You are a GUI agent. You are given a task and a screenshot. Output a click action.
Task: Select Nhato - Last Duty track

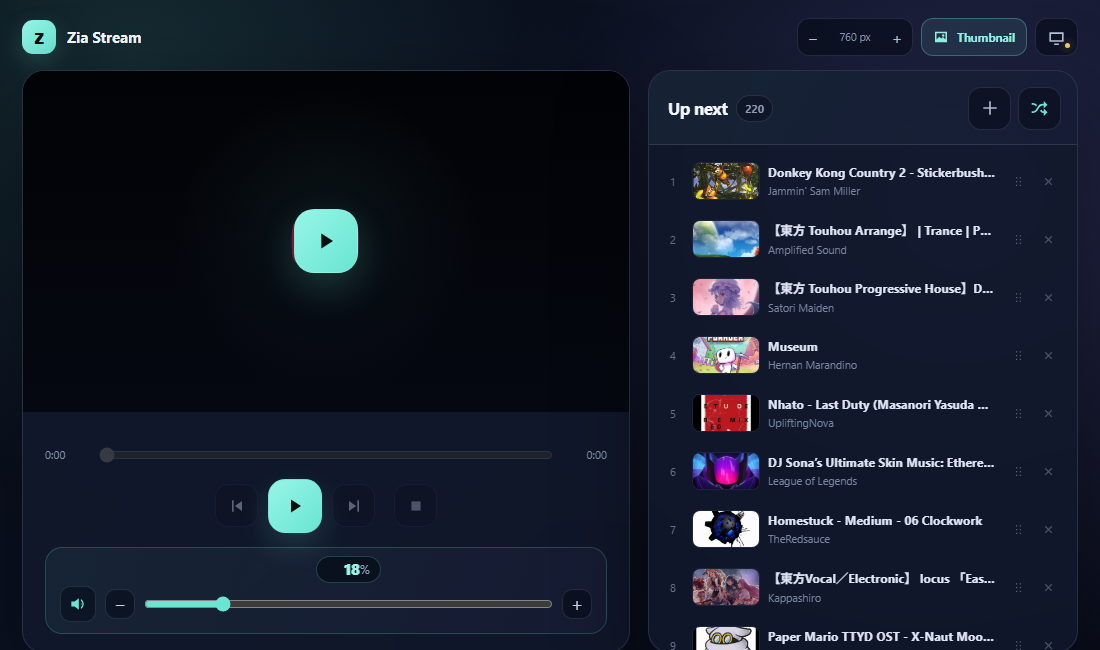[x=878, y=405]
